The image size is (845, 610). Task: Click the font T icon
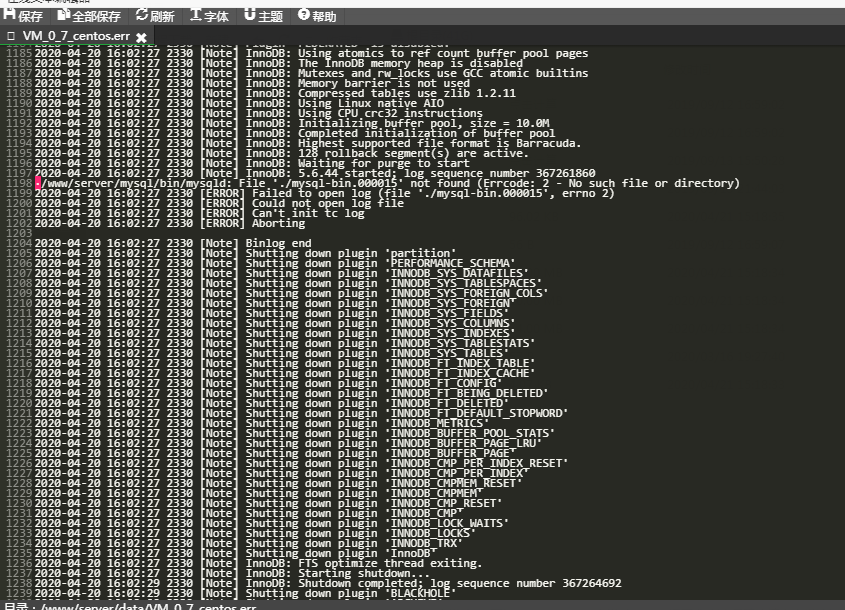click(x=196, y=15)
